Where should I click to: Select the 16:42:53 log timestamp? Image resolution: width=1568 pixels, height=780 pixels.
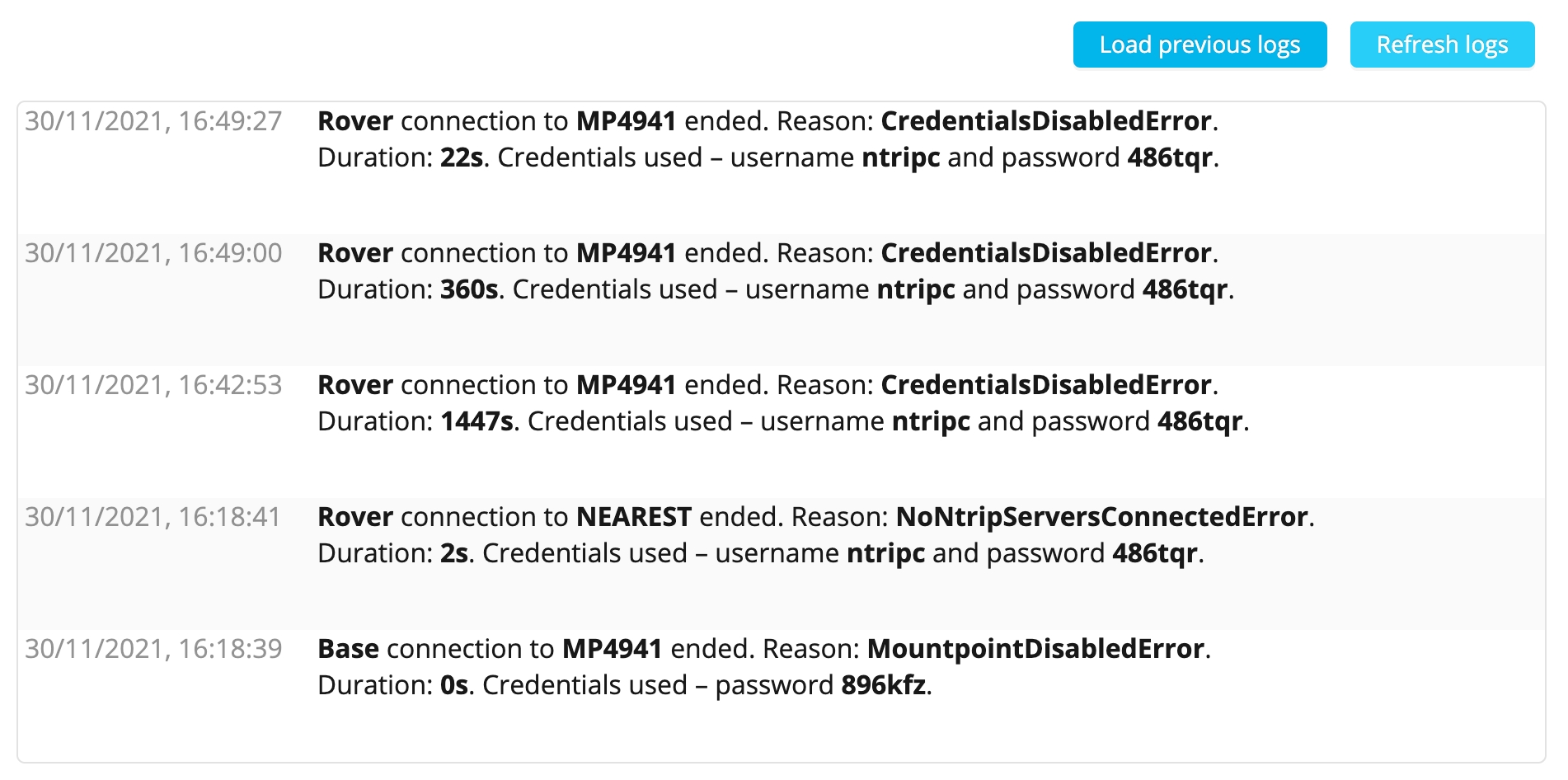pyautogui.click(x=153, y=385)
